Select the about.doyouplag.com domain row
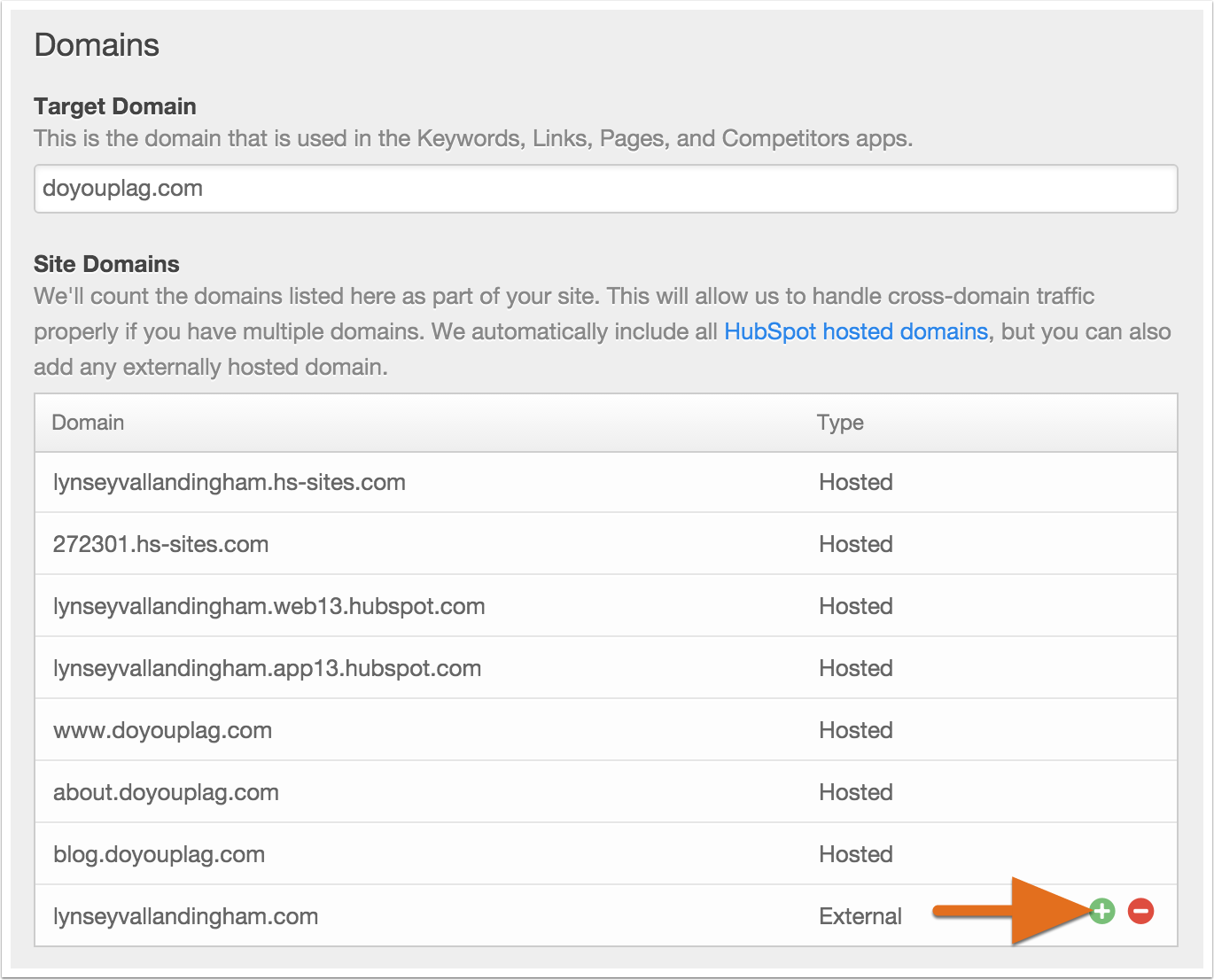This screenshot has height=980, width=1214. tap(606, 792)
